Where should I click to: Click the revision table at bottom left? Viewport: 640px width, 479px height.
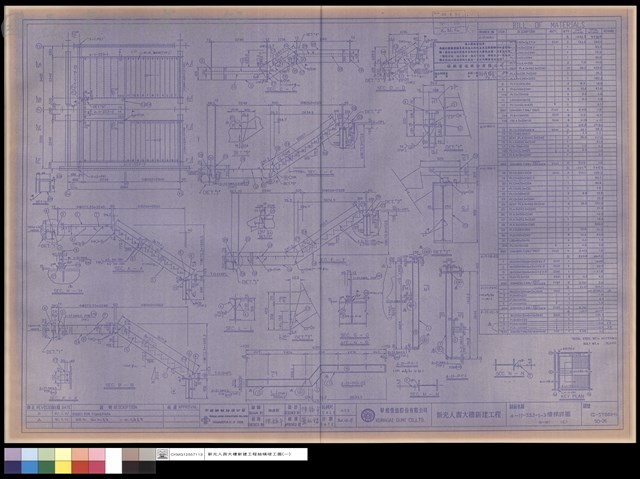pos(113,416)
